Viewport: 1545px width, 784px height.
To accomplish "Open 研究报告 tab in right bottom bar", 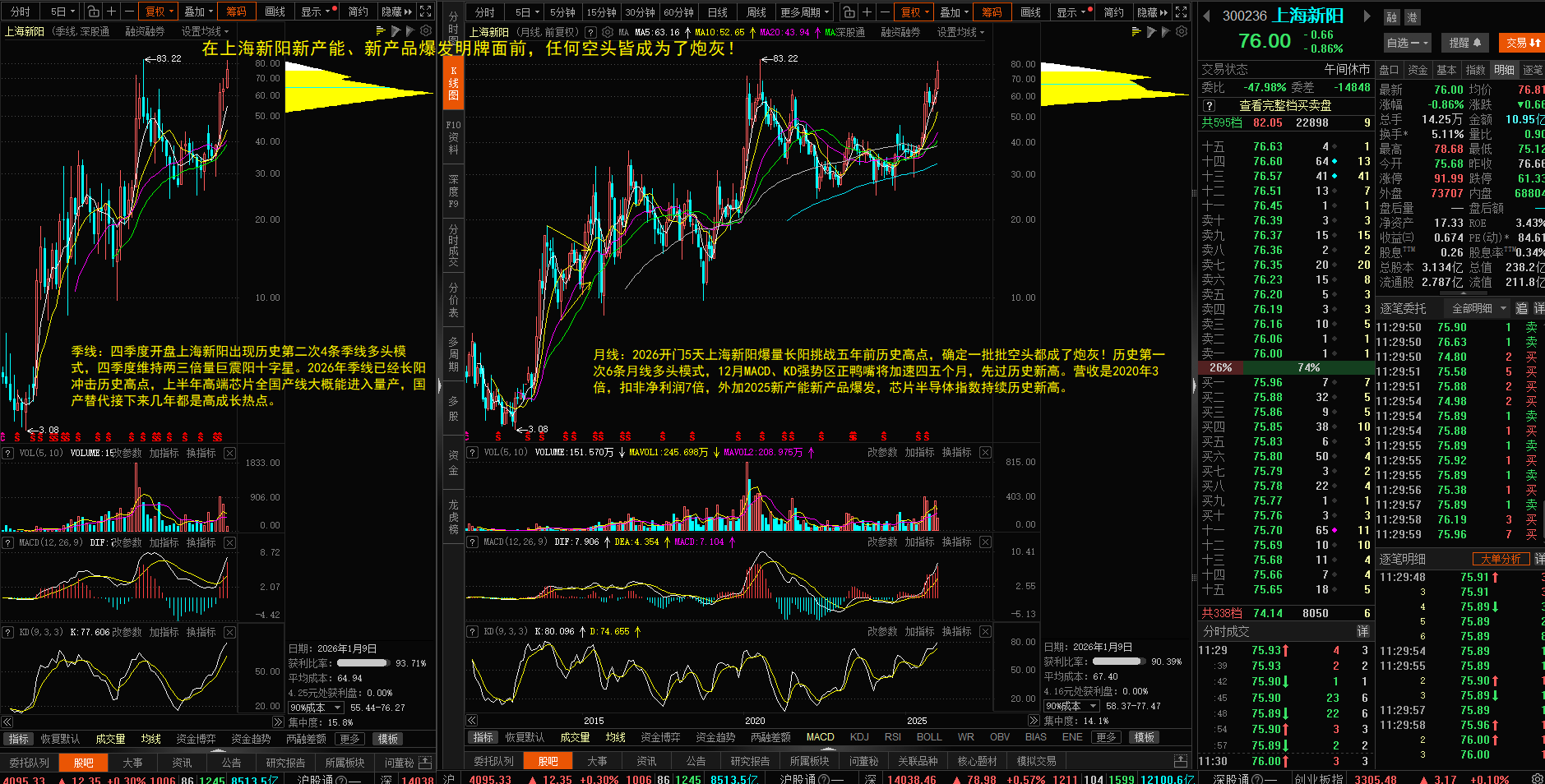I will coord(749,761).
